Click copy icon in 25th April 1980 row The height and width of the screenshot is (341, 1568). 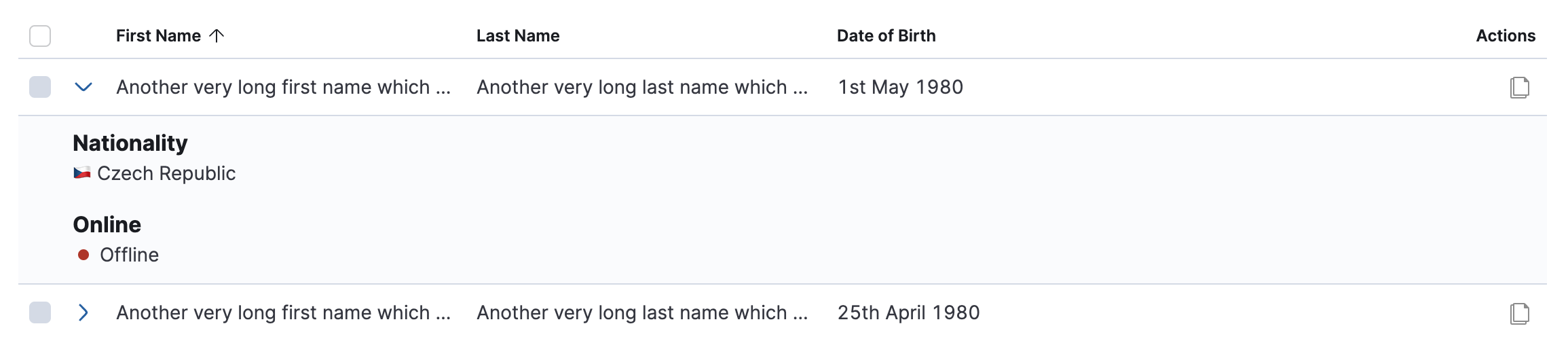click(1519, 313)
